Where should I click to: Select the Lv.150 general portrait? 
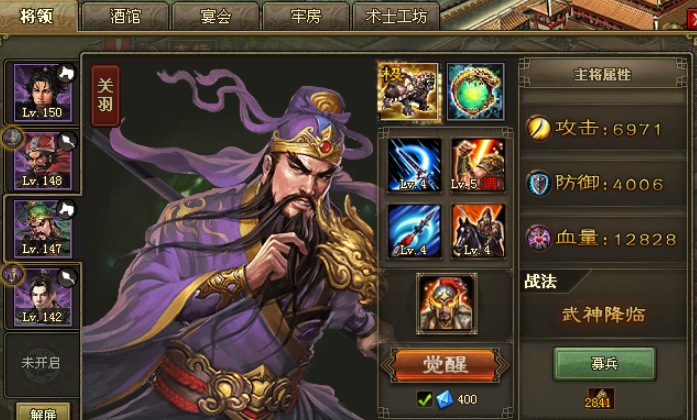pos(43,92)
